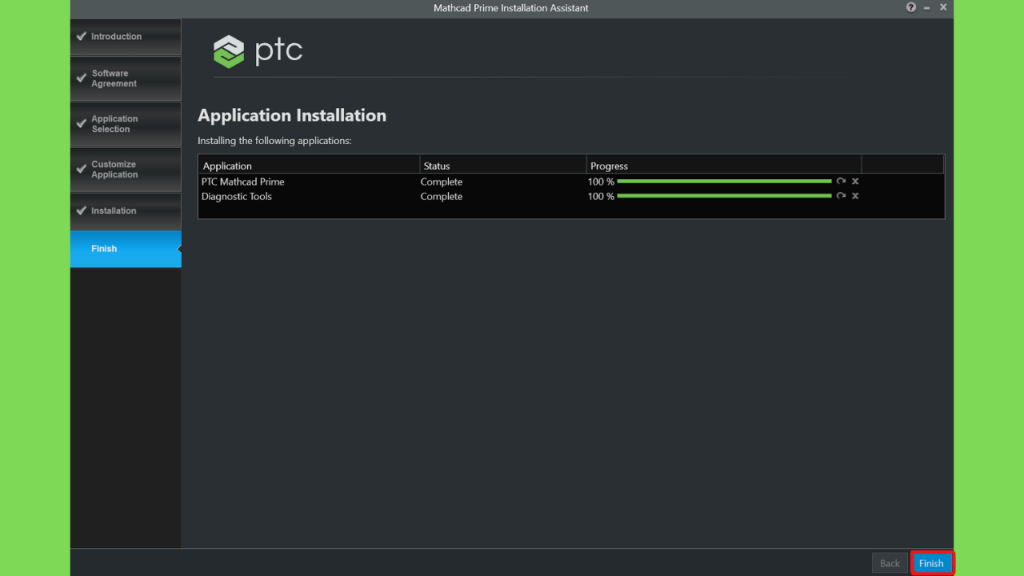The width and height of the screenshot is (1024, 576).
Task: Click 100 % value for Diagnostic Tools
Action: coord(601,196)
